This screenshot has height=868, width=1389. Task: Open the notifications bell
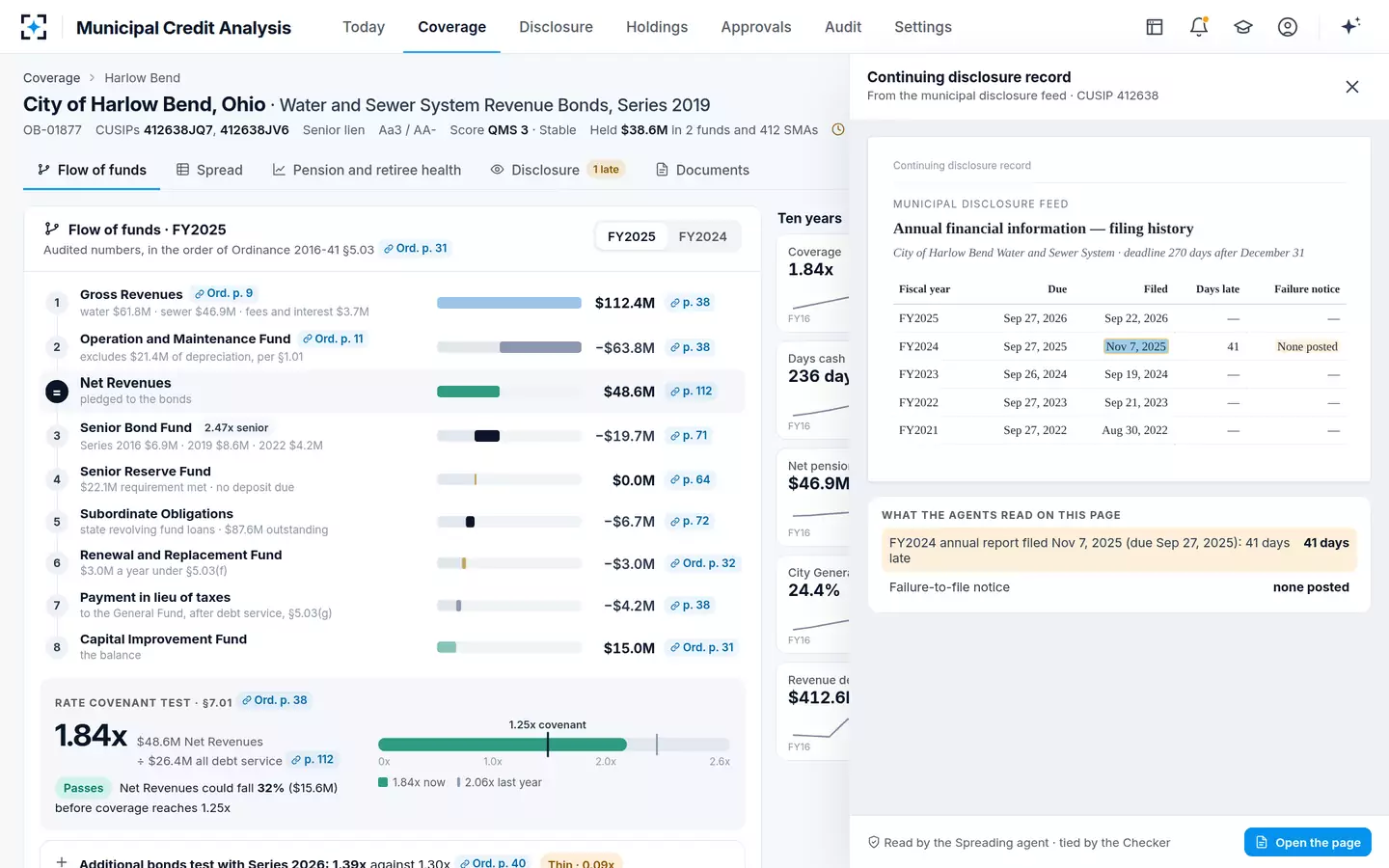point(1199,27)
